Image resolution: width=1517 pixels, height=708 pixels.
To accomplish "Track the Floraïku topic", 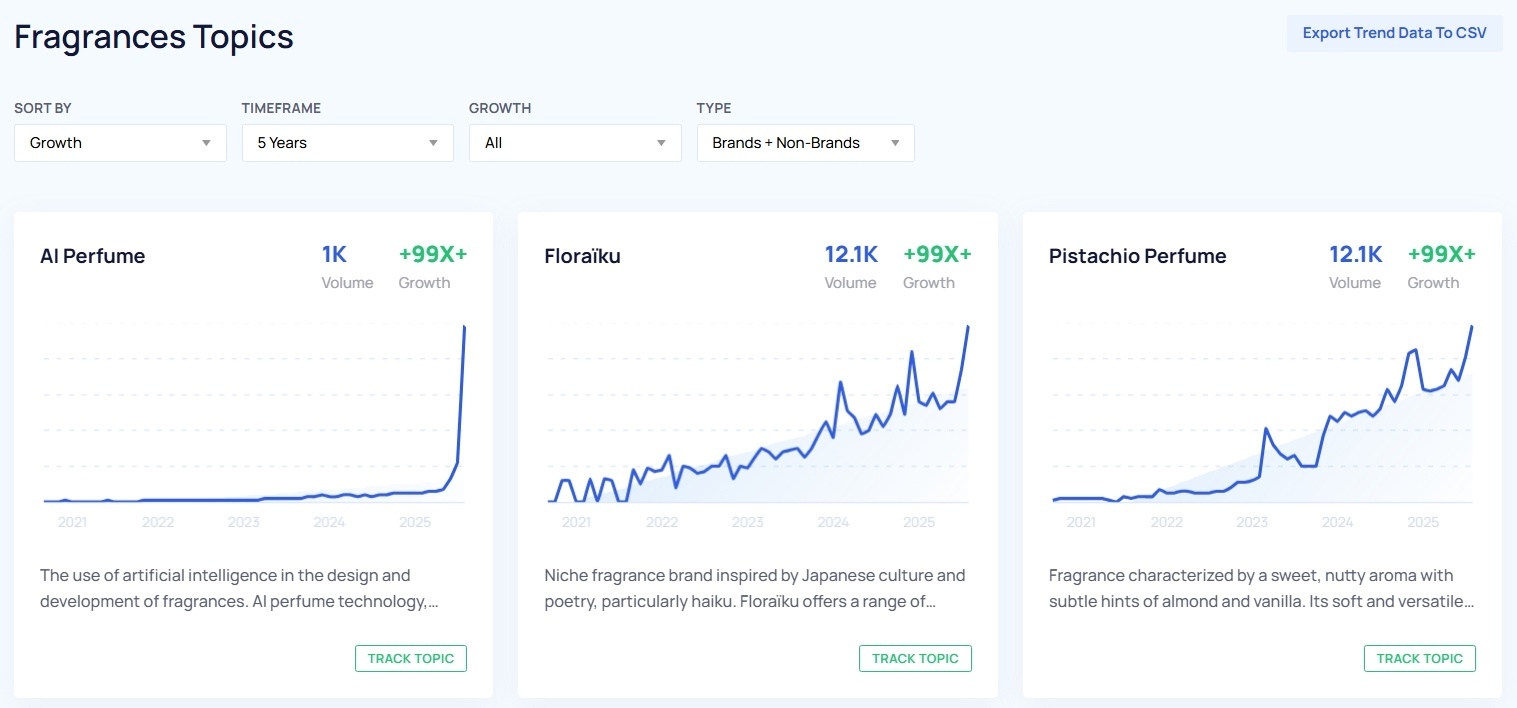I will pyautogui.click(x=914, y=658).
